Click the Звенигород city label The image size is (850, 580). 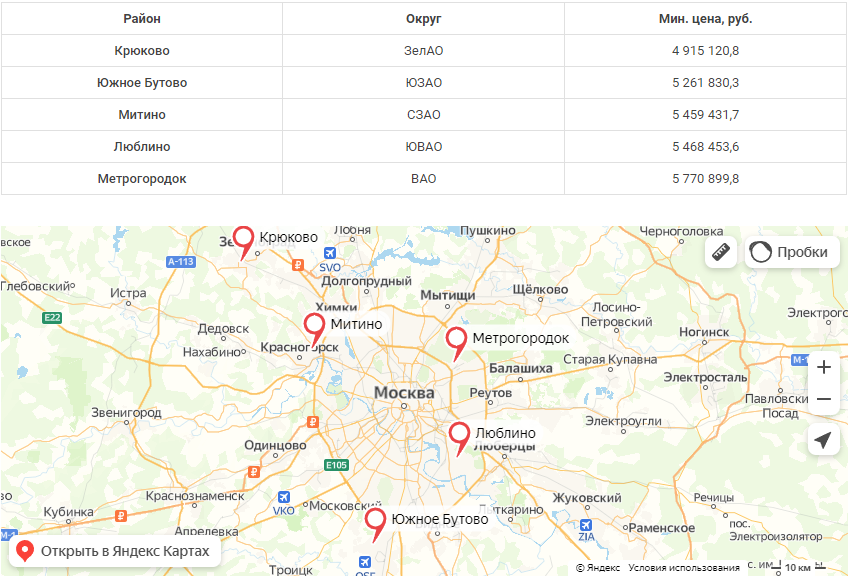point(126,413)
